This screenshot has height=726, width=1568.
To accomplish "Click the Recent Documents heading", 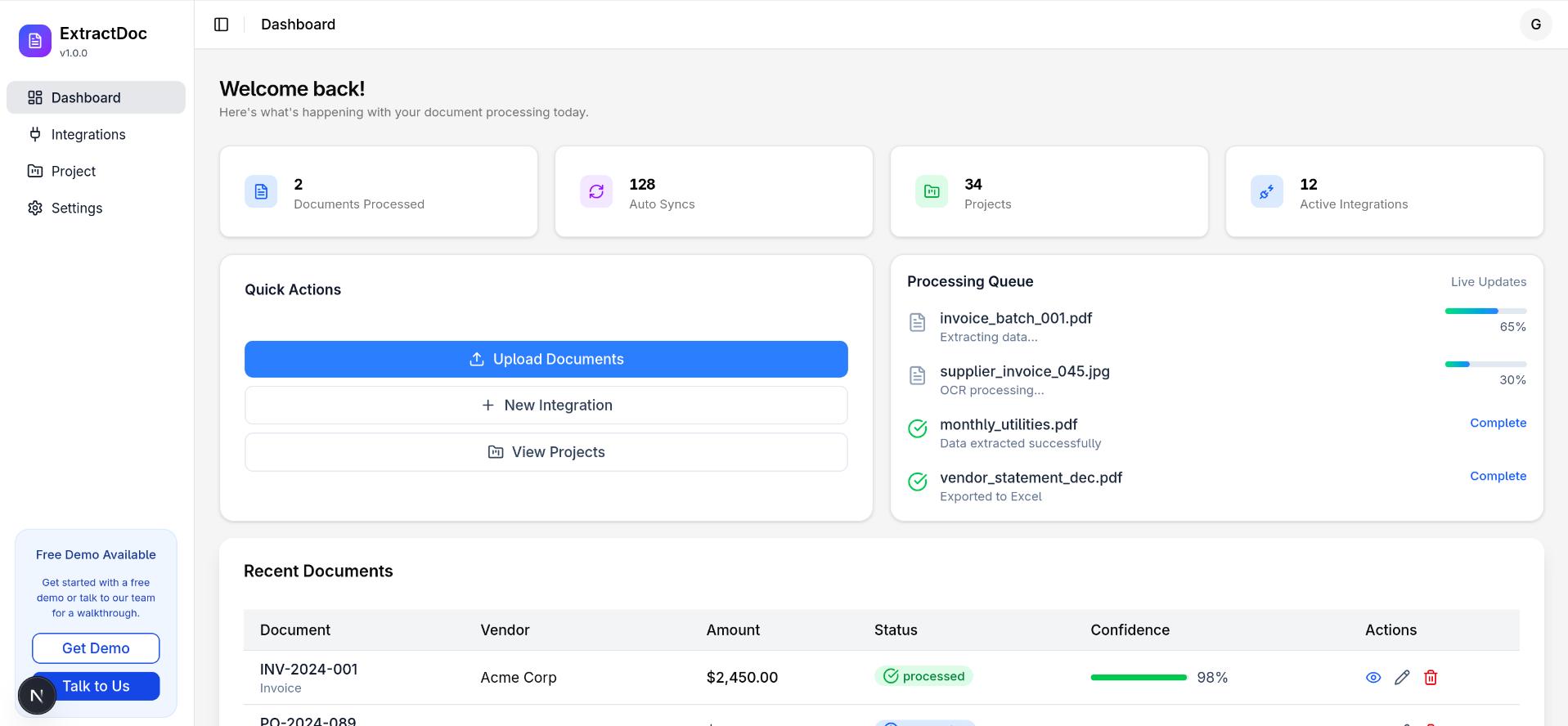I will tap(318, 571).
